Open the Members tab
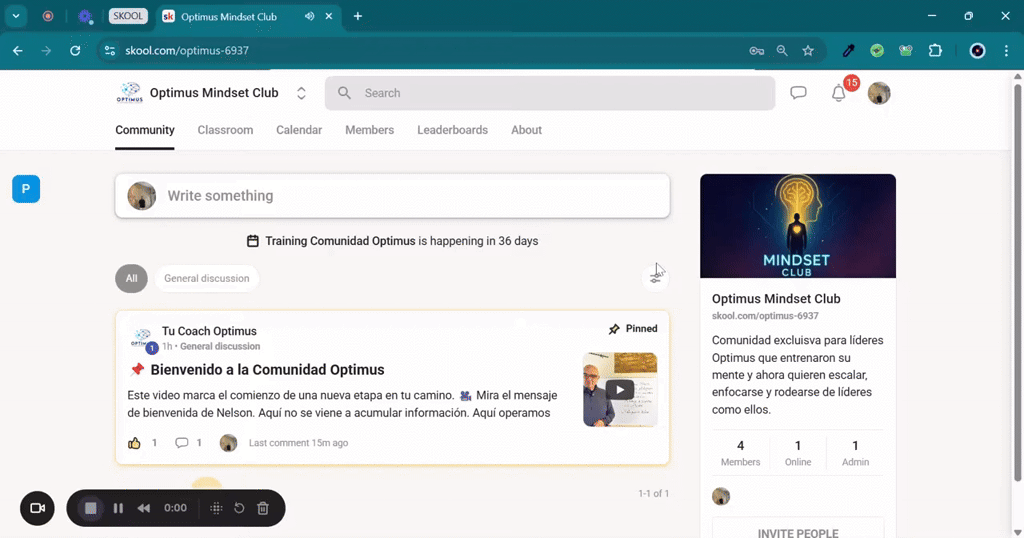Screen dimensions: 1024x538 click(x=370, y=130)
